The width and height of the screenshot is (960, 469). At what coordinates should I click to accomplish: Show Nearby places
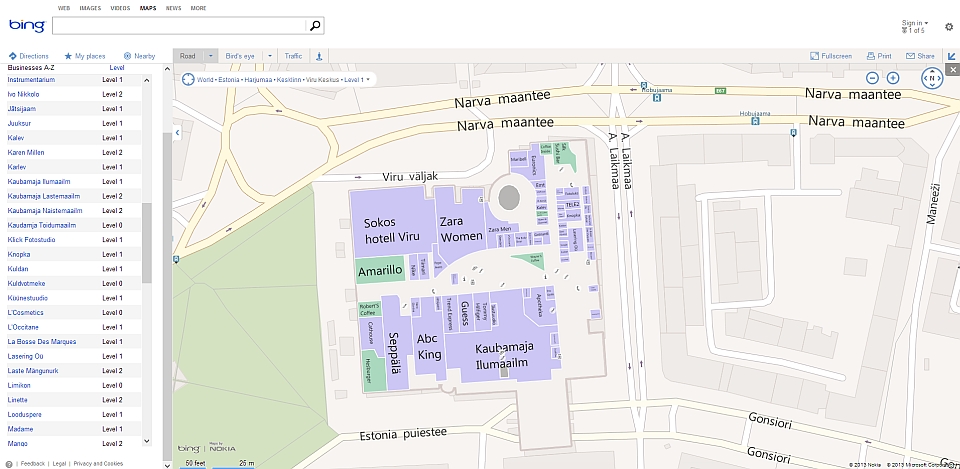pos(140,56)
